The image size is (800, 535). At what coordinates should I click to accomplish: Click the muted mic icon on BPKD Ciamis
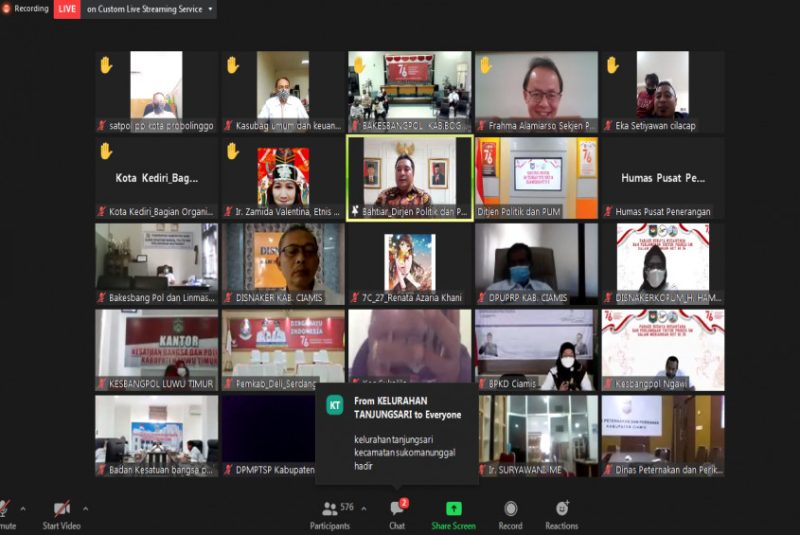pyautogui.click(x=482, y=384)
